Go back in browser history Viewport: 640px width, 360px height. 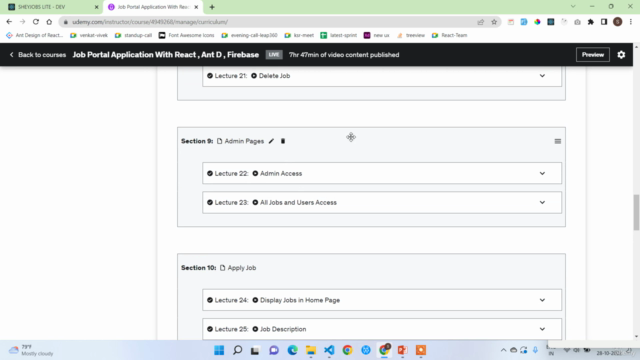coord(9,22)
